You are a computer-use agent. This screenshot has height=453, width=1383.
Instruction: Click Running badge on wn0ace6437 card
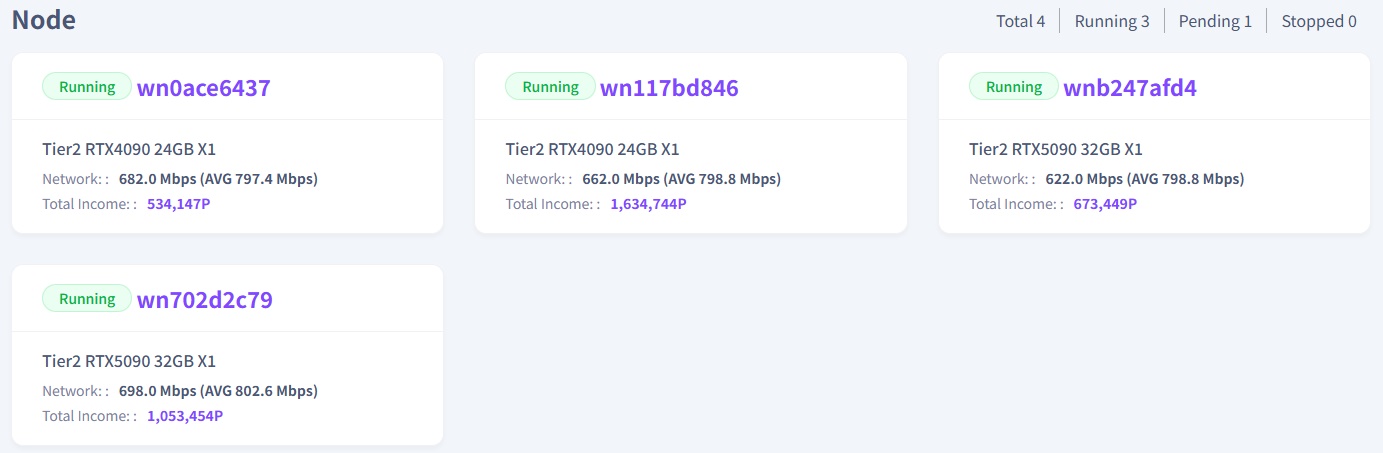87,87
